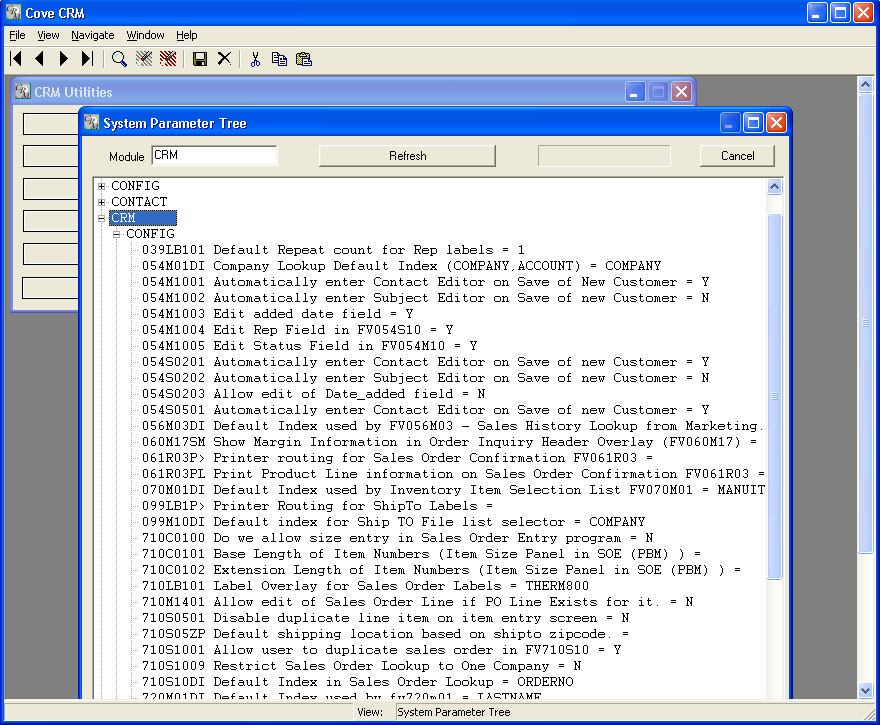Go to next record arrow
The image size is (880, 725).
pos(63,59)
